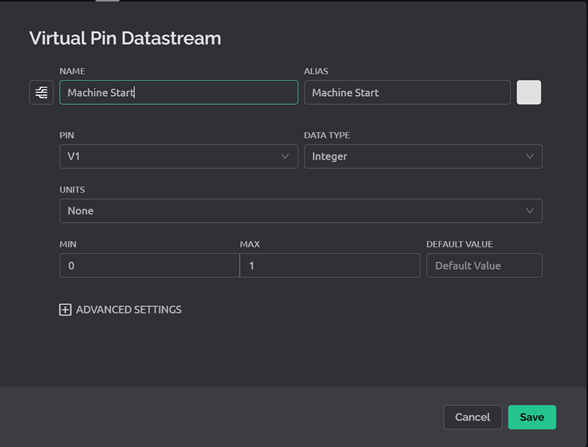Click the Name input field
Viewport: 588px width, 447px height.
179,92
